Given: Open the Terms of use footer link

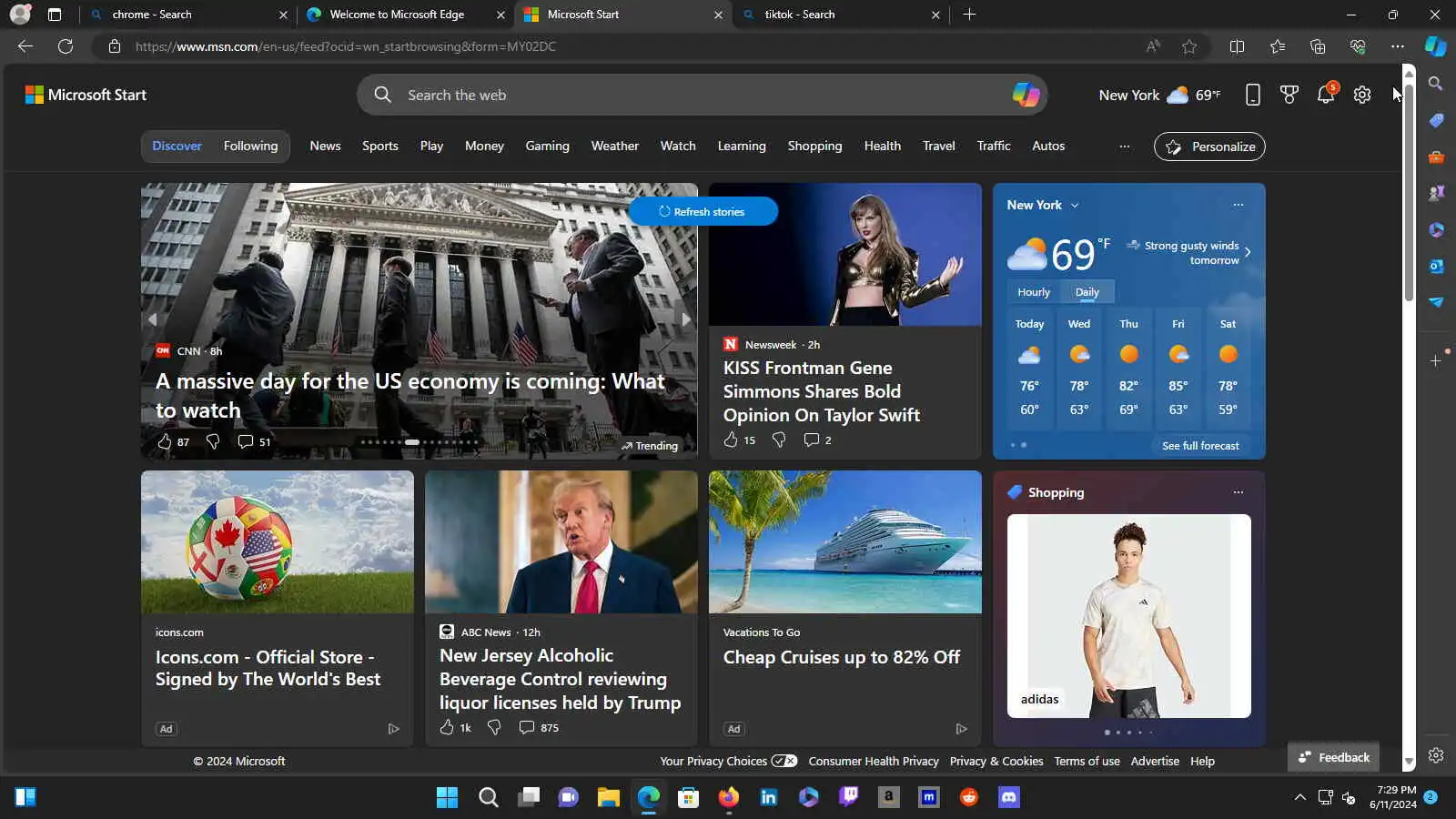Looking at the screenshot, I should pos(1087,762).
